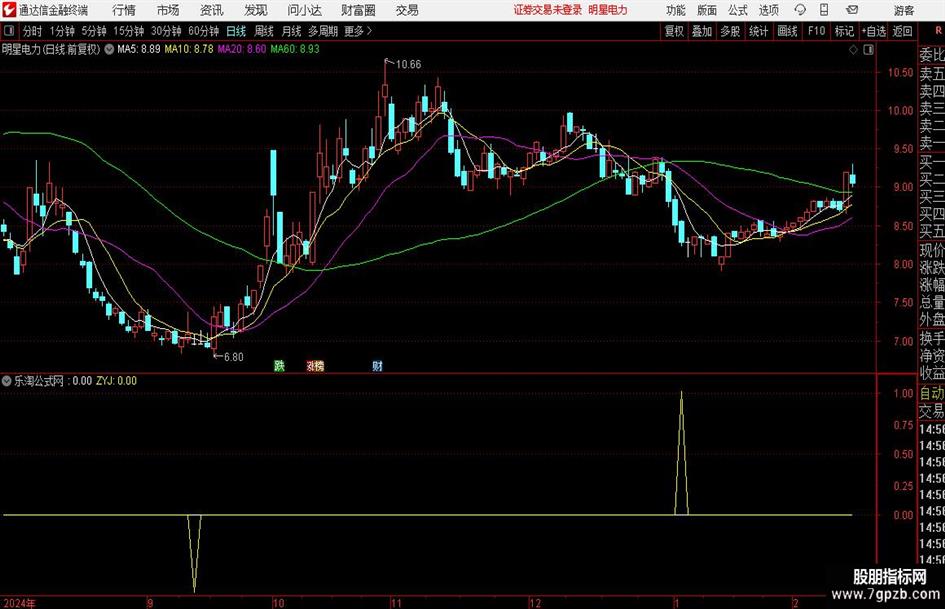Click the MA5: 8.89 indicator value
Screen dimensions: 945x609
click(139, 49)
